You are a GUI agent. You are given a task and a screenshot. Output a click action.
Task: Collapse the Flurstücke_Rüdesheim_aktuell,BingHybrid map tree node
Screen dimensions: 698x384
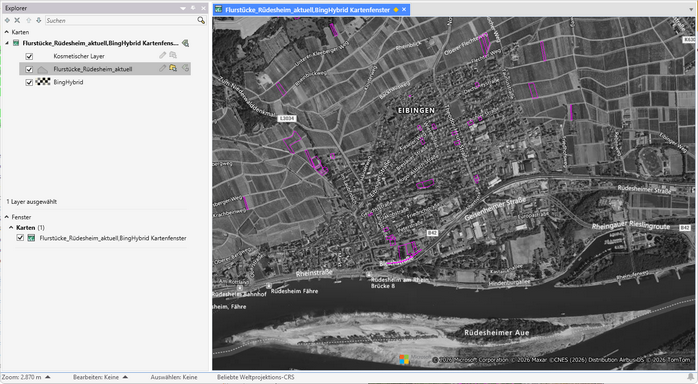tap(7, 43)
